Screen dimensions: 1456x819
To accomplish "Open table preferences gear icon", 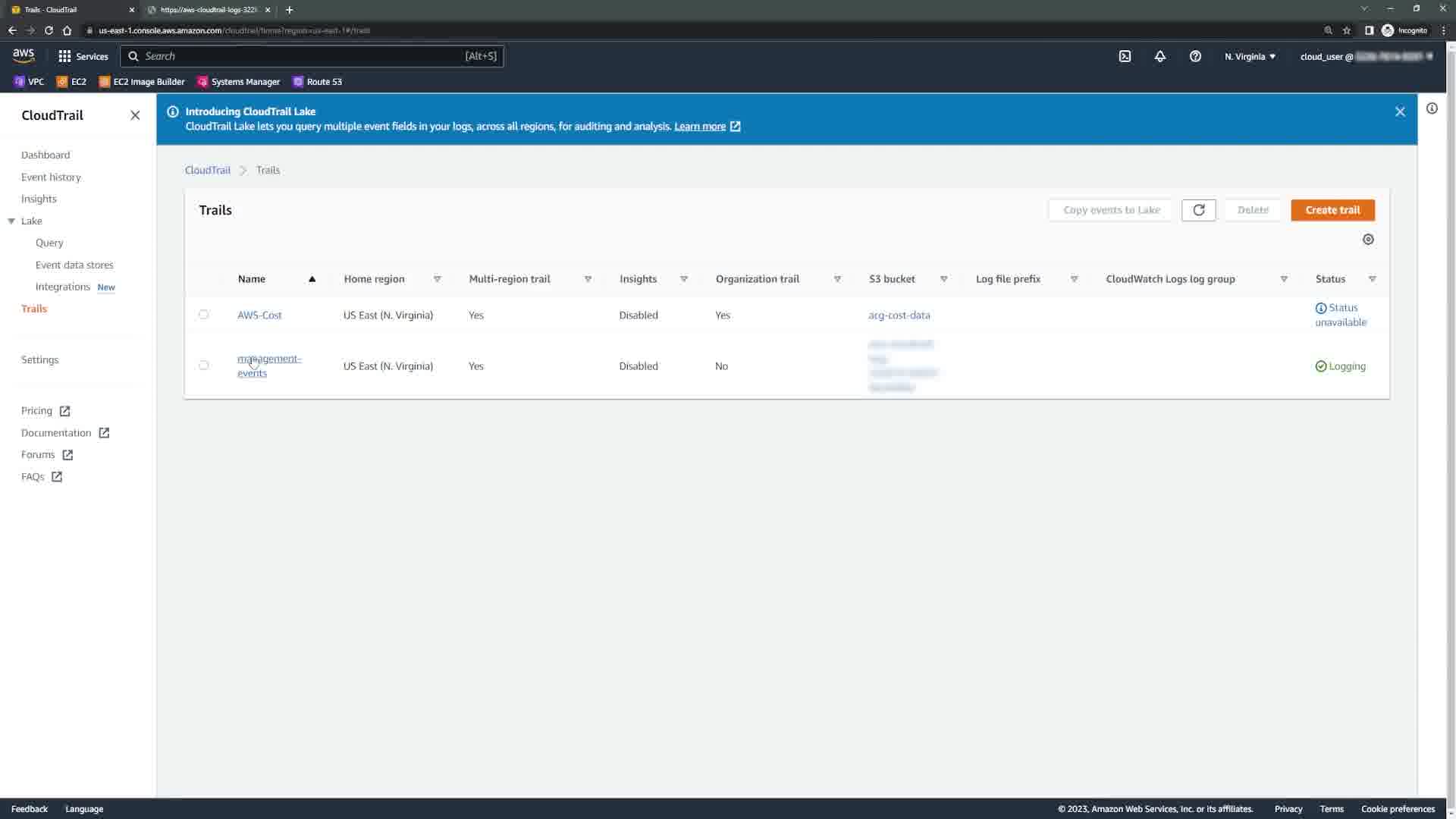I will point(1368,240).
